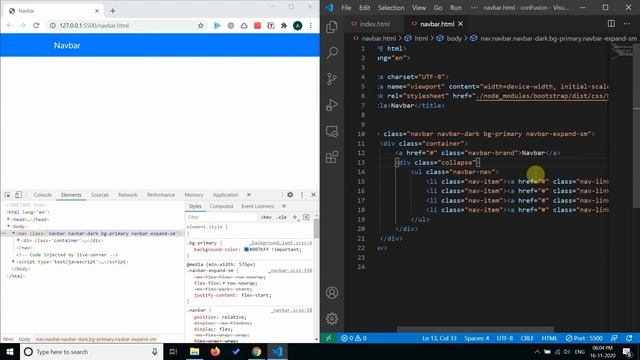Expand the flex-flow property shorthand
The height and width of the screenshot is (360, 640).
(224, 283)
